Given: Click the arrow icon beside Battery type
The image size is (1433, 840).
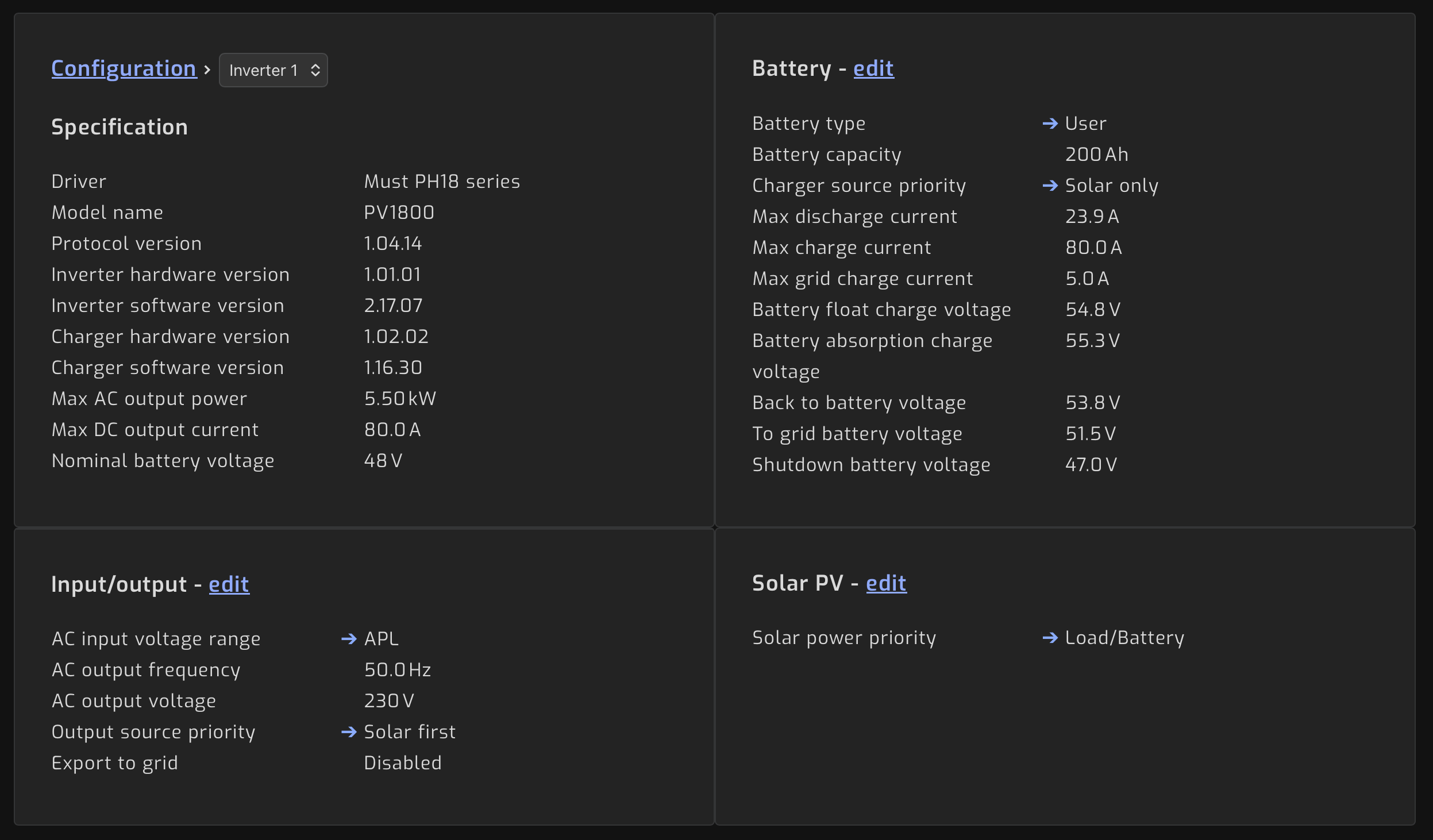Looking at the screenshot, I should [1050, 124].
